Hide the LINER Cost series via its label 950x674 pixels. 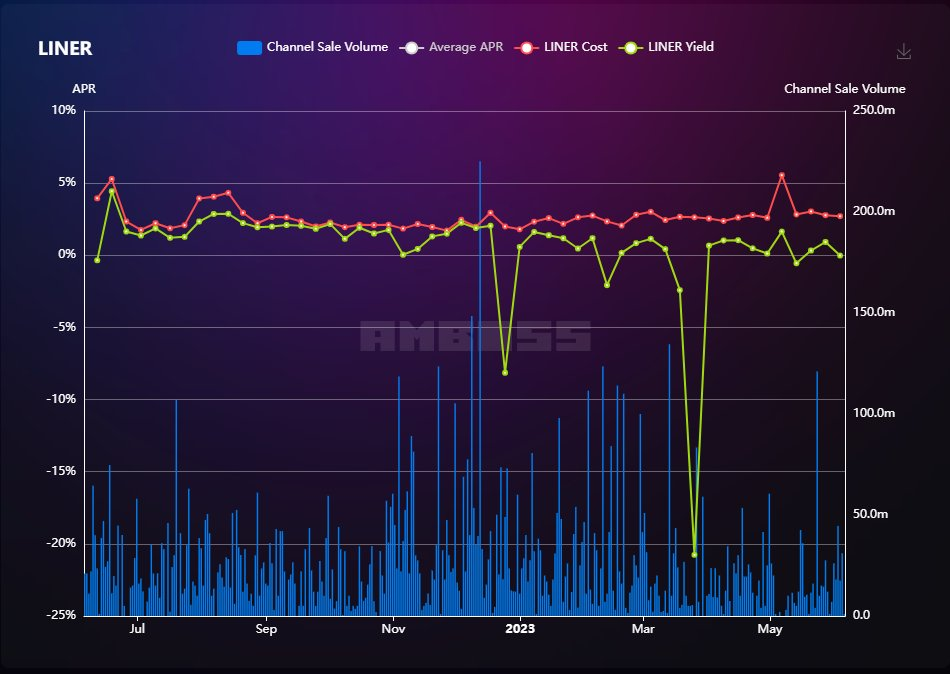pos(575,47)
